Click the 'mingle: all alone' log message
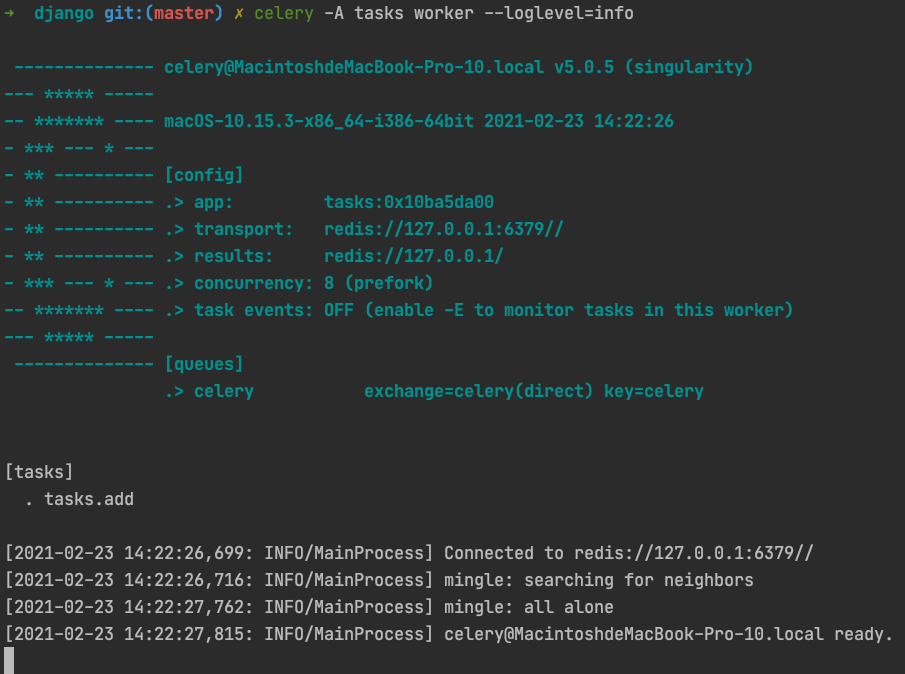This screenshot has height=674, width=905. point(528,607)
